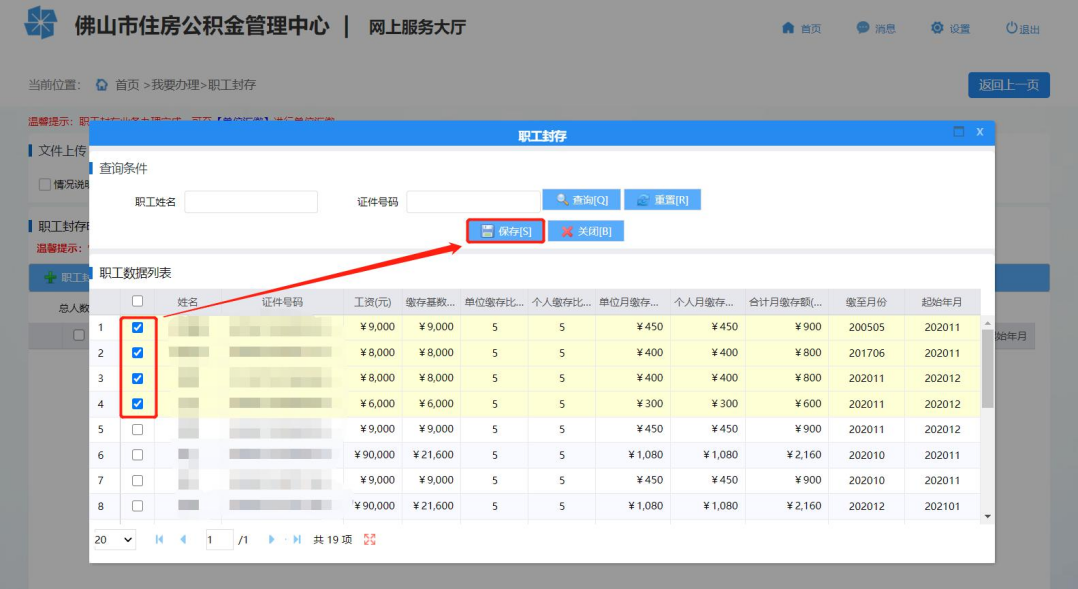This screenshot has width=1078, height=589.
Task: Maximize the 职工封存 dialog
Action: [x=958, y=131]
